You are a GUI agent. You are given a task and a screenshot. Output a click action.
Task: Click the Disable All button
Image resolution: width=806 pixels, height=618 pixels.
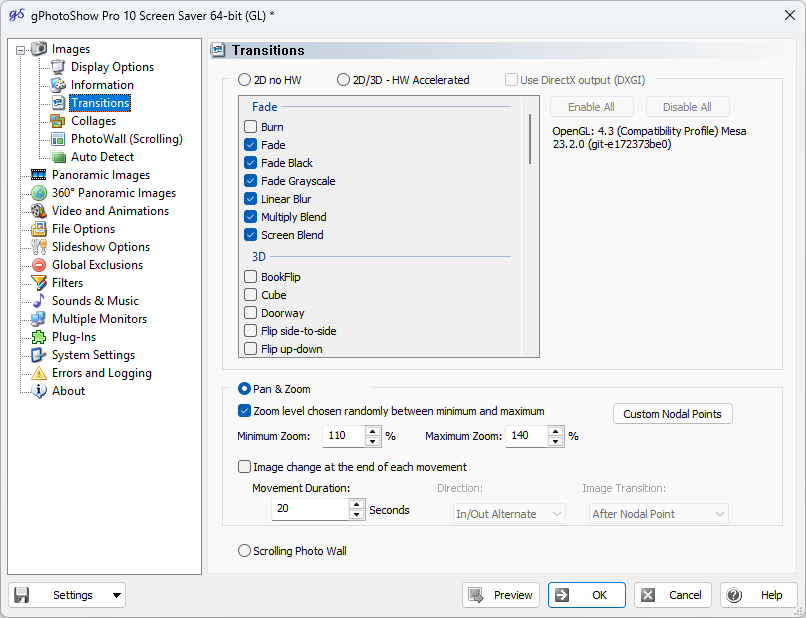pos(687,106)
